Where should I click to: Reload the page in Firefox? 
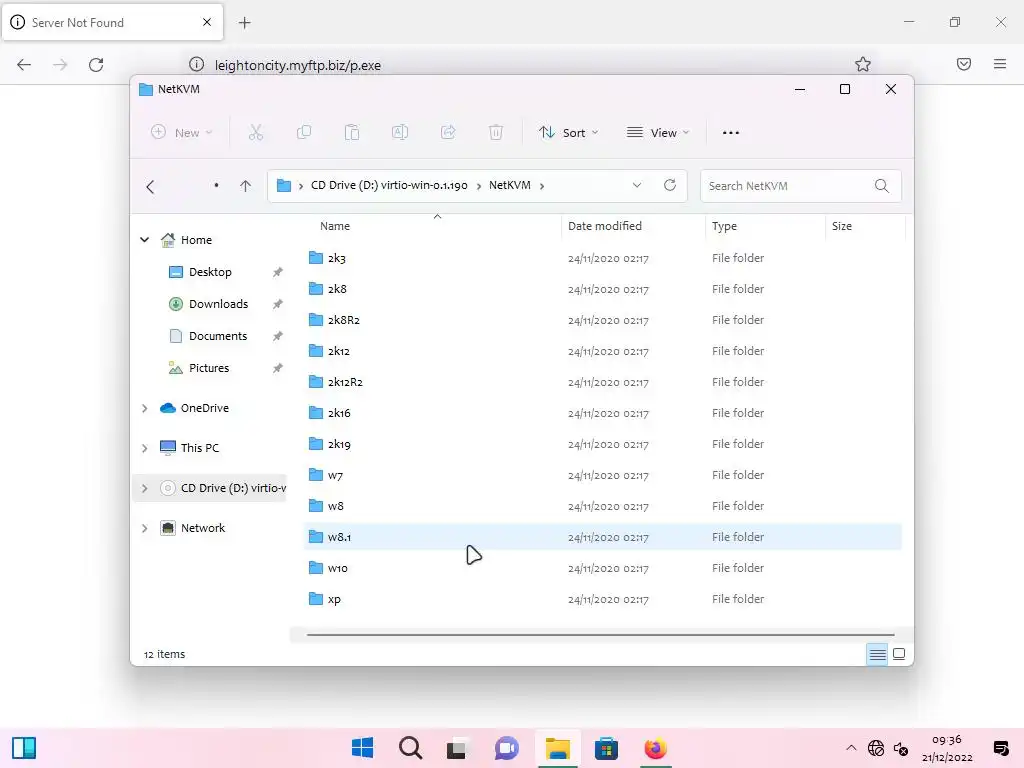pos(96,65)
